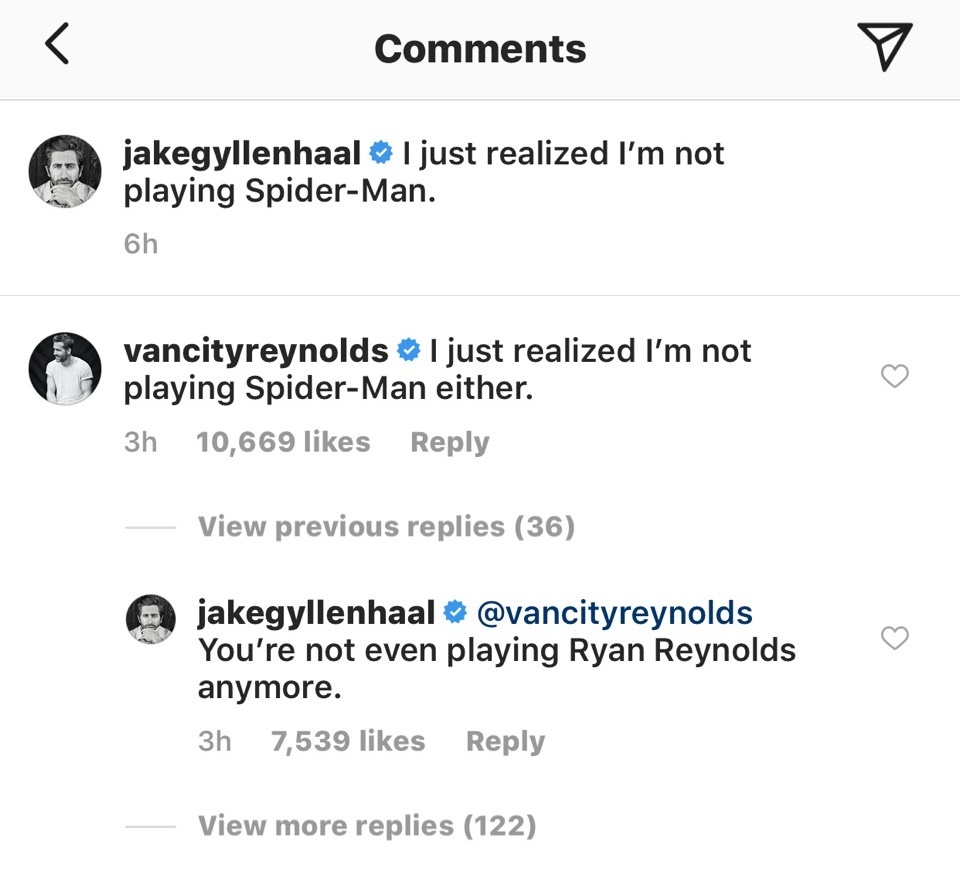Like the Ryan Reynolds reply with the heart

coord(894,638)
